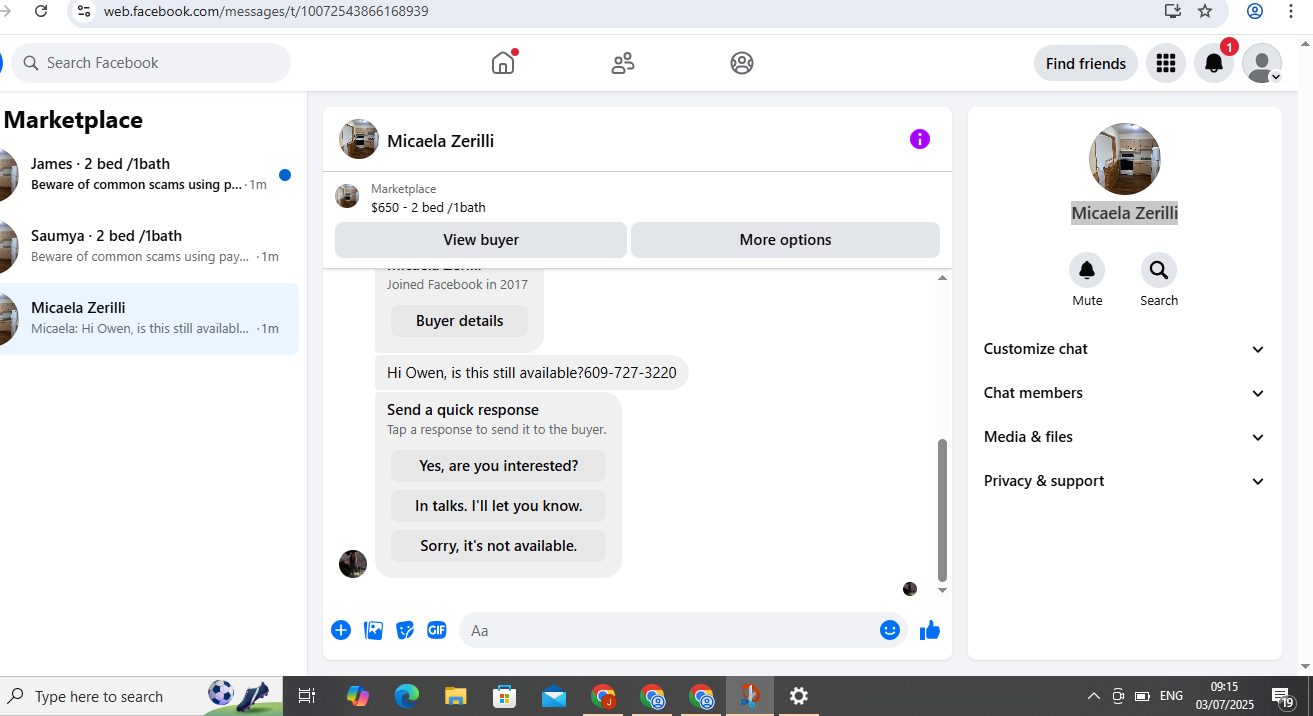The height and width of the screenshot is (716, 1313).
Task: Open the Groups icon in top navigation
Action: [742, 63]
